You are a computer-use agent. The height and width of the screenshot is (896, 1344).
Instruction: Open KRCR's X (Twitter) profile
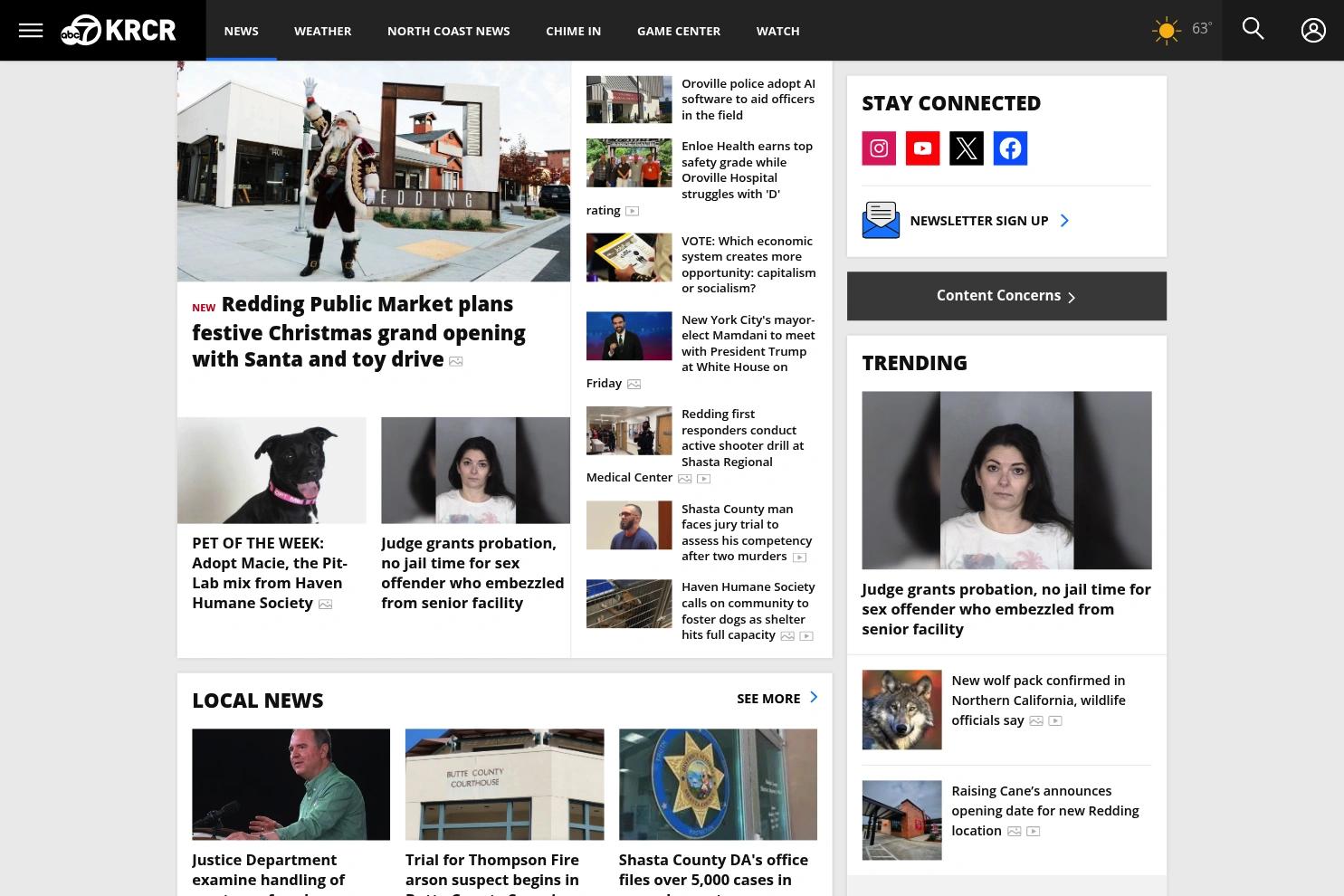pos(966,148)
